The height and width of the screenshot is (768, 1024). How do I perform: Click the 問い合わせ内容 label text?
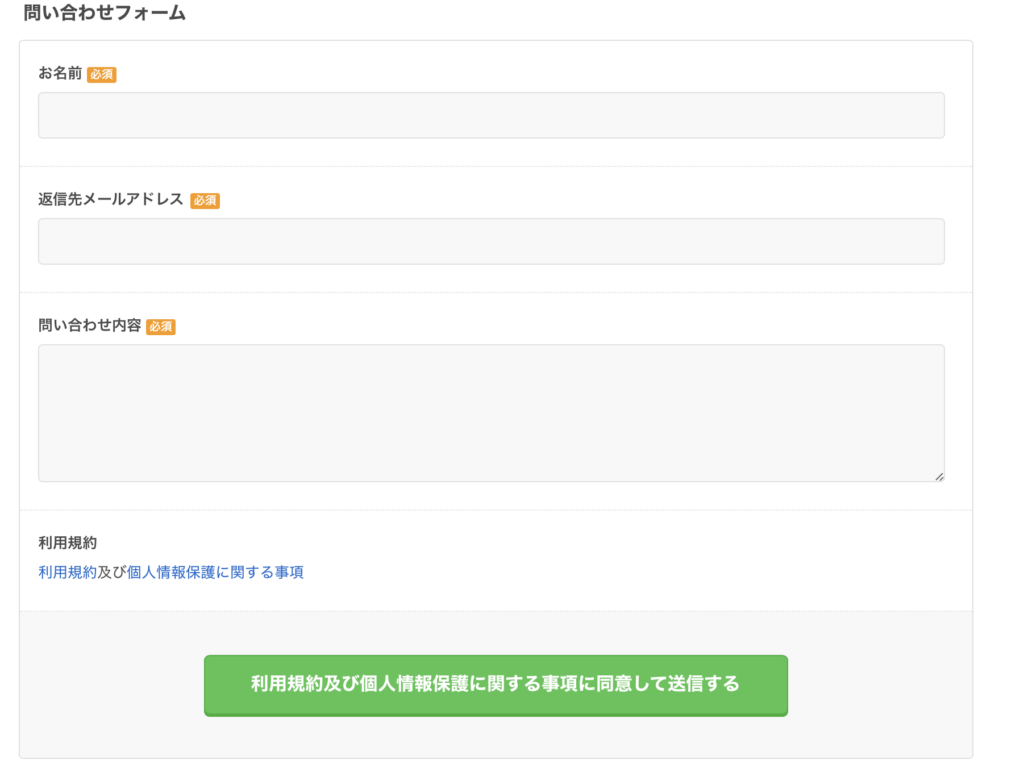click(89, 325)
